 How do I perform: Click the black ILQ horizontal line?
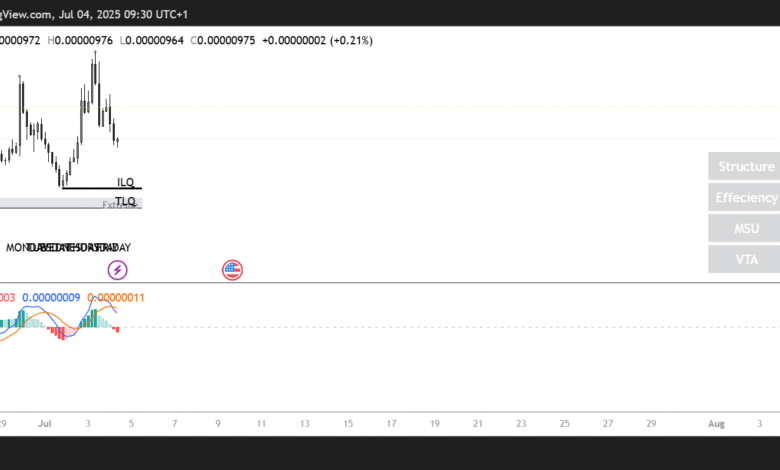click(102, 188)
